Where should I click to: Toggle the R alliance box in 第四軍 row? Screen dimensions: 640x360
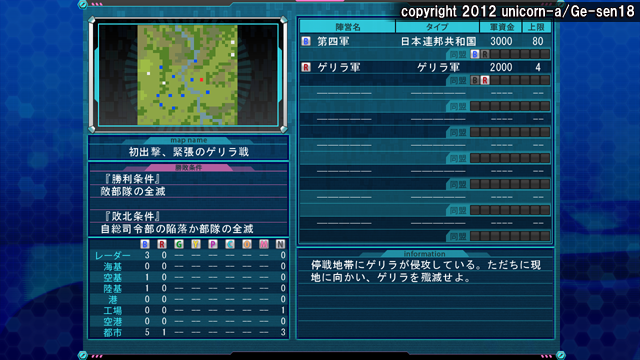coord(485,54)
